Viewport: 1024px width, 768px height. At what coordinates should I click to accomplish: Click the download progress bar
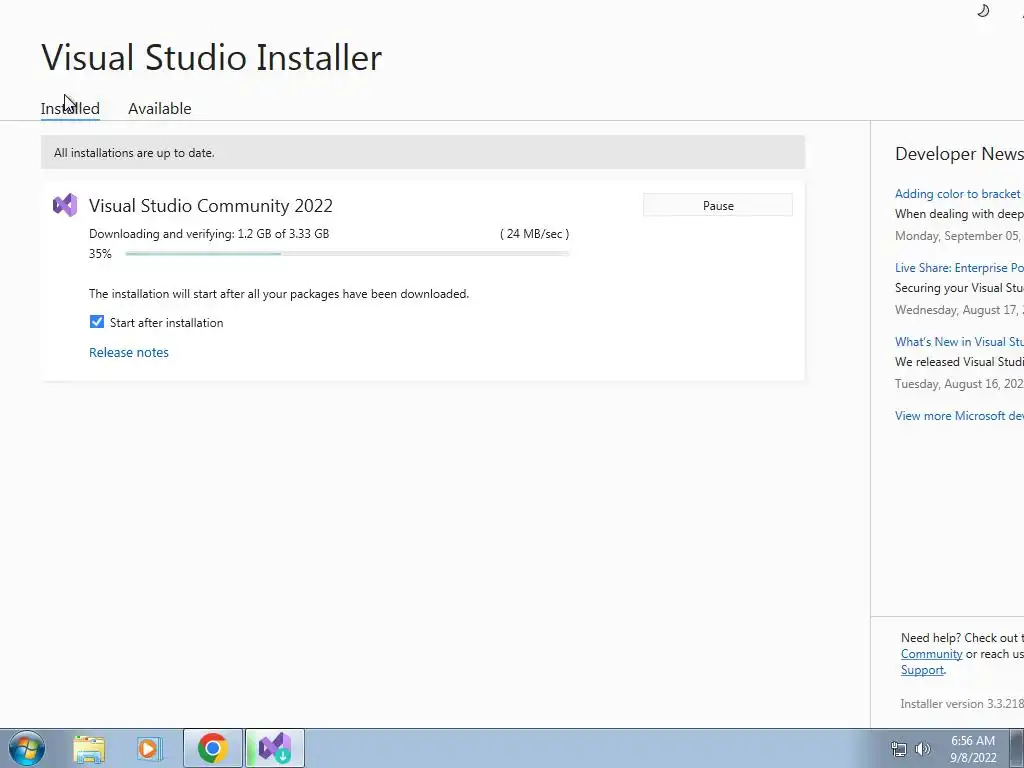click(347, 253)
